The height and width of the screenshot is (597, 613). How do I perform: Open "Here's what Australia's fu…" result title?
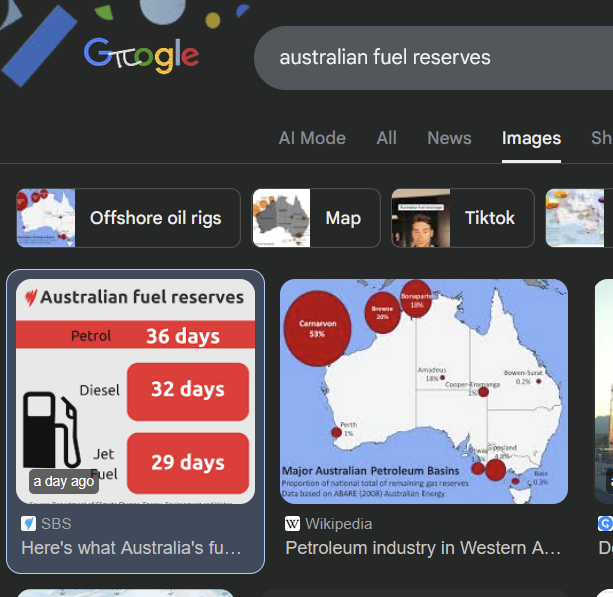131,548
